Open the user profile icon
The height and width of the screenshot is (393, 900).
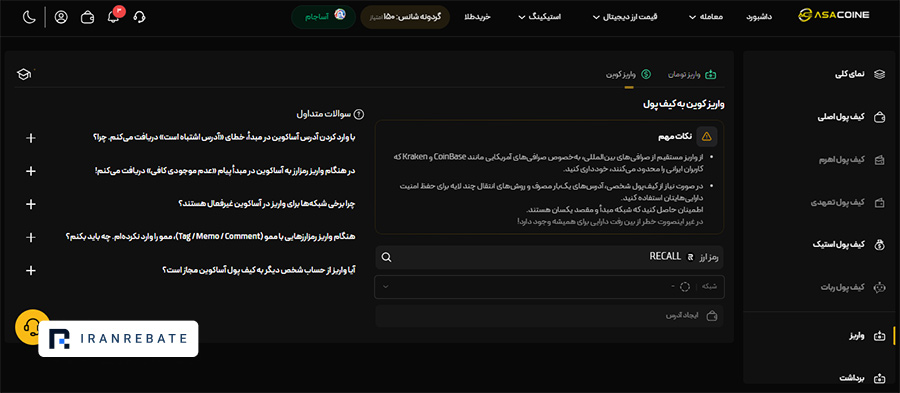tap(61, 17)
